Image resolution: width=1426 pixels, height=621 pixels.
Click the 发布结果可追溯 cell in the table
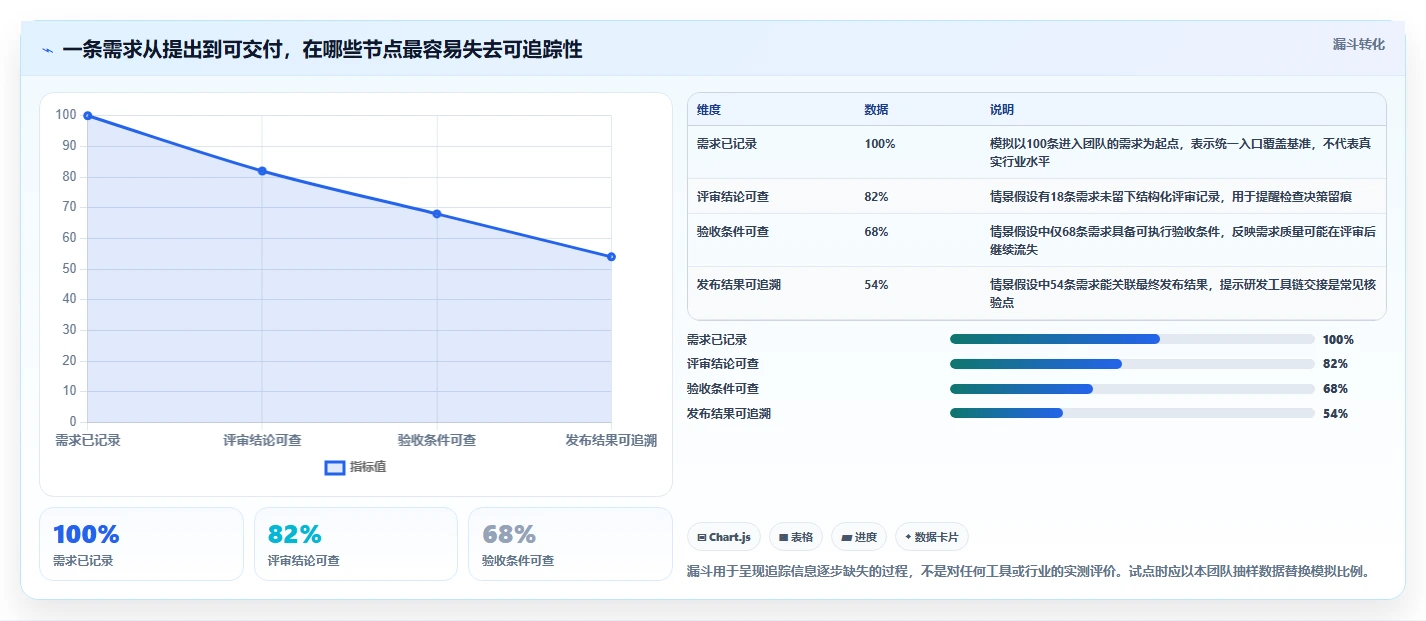739,285
